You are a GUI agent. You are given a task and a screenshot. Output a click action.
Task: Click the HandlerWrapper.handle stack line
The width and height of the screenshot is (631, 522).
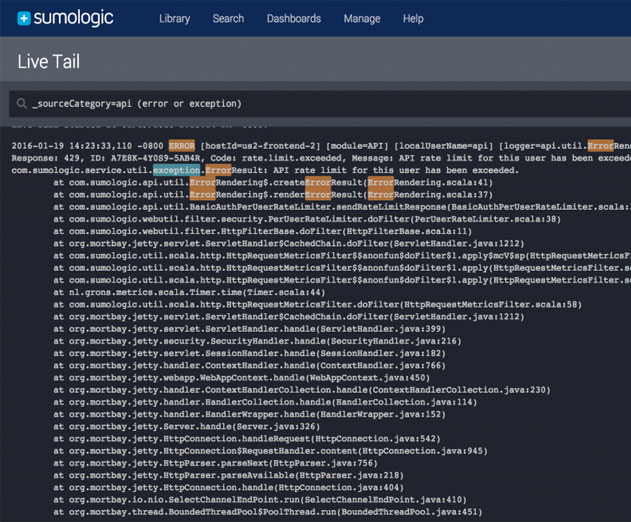click(250, 414)
